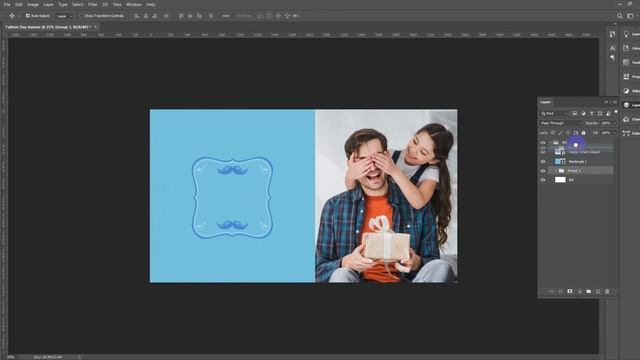Open the Type menu
This screenshot has width=640, height=360.
point(63,4)
